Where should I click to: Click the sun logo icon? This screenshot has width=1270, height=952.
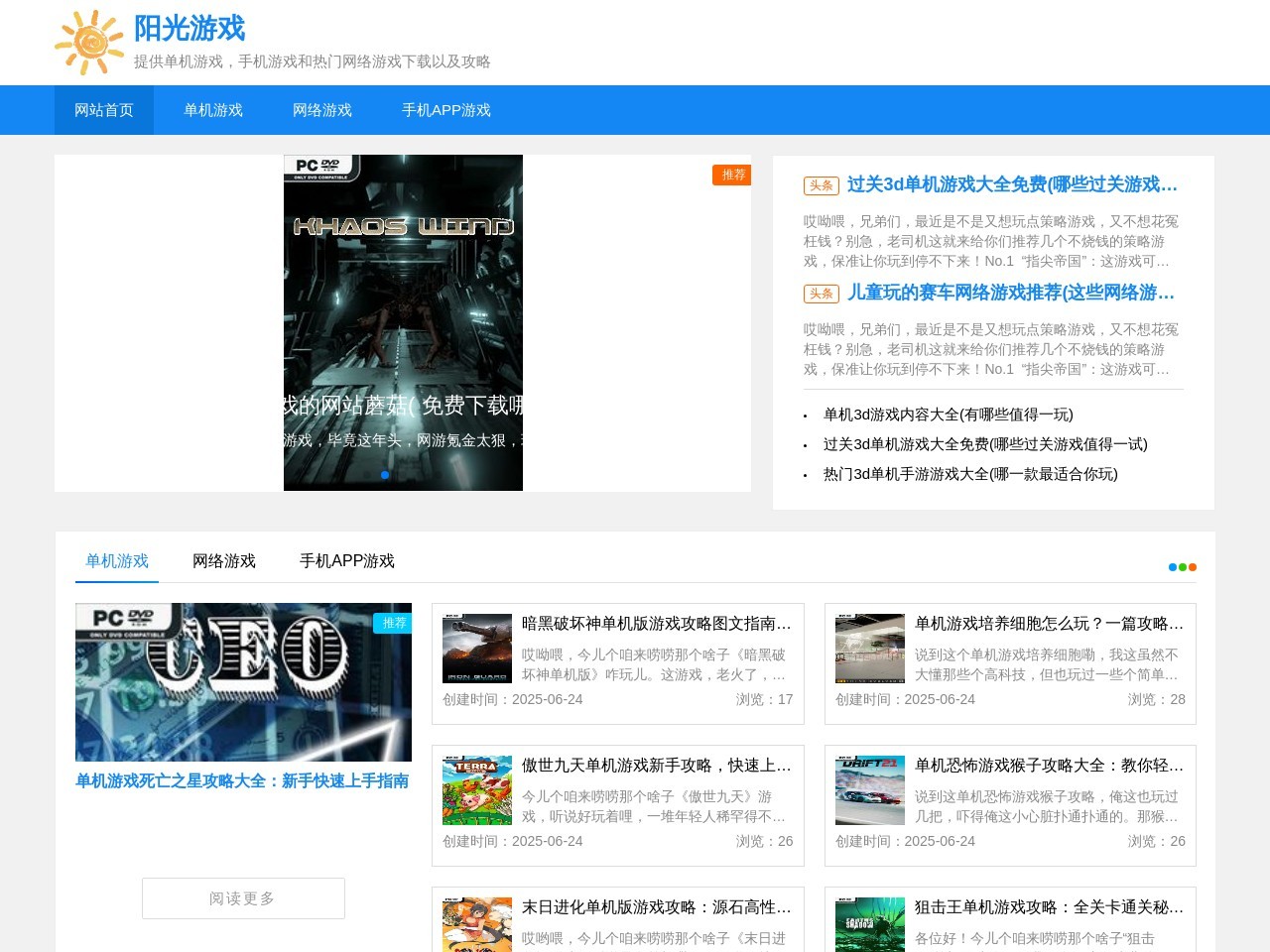[89, 43]
